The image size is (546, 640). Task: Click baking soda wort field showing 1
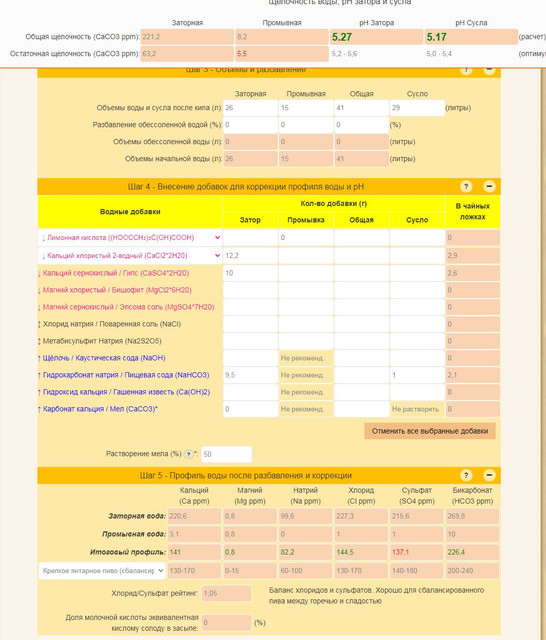click(x=417, y=375)
